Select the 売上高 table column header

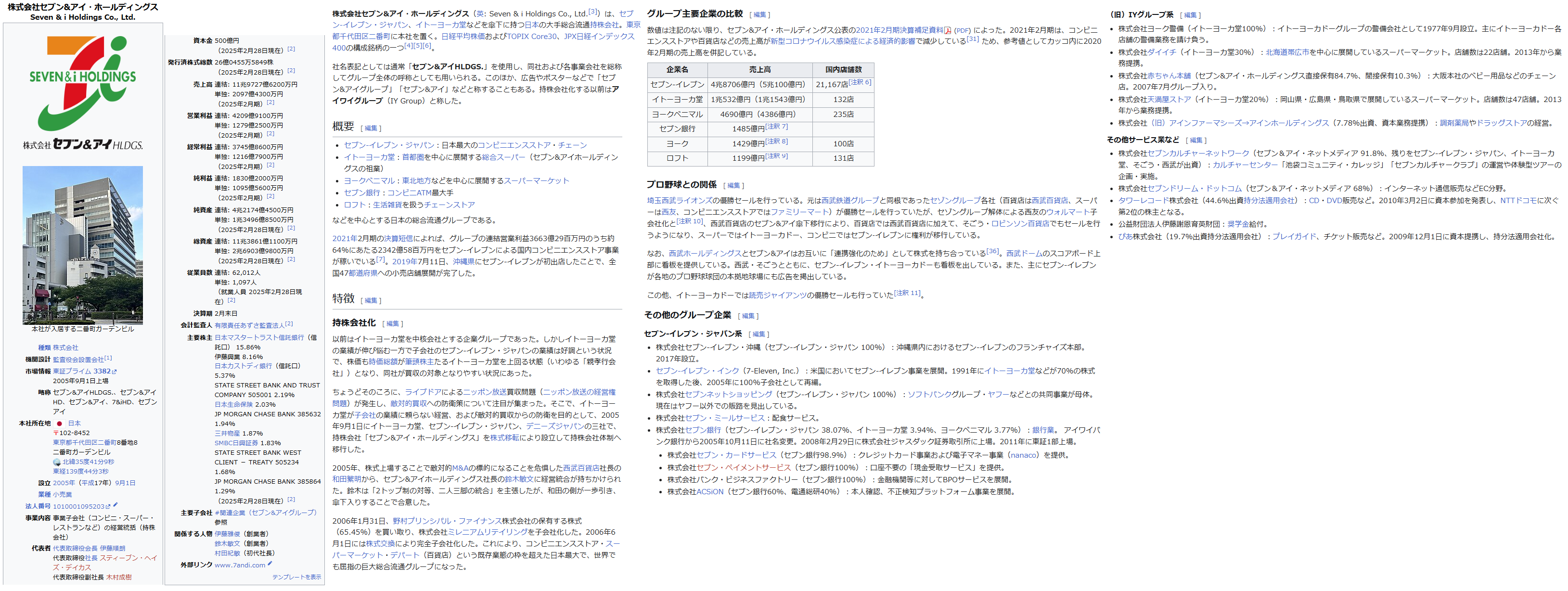point(759,70)
